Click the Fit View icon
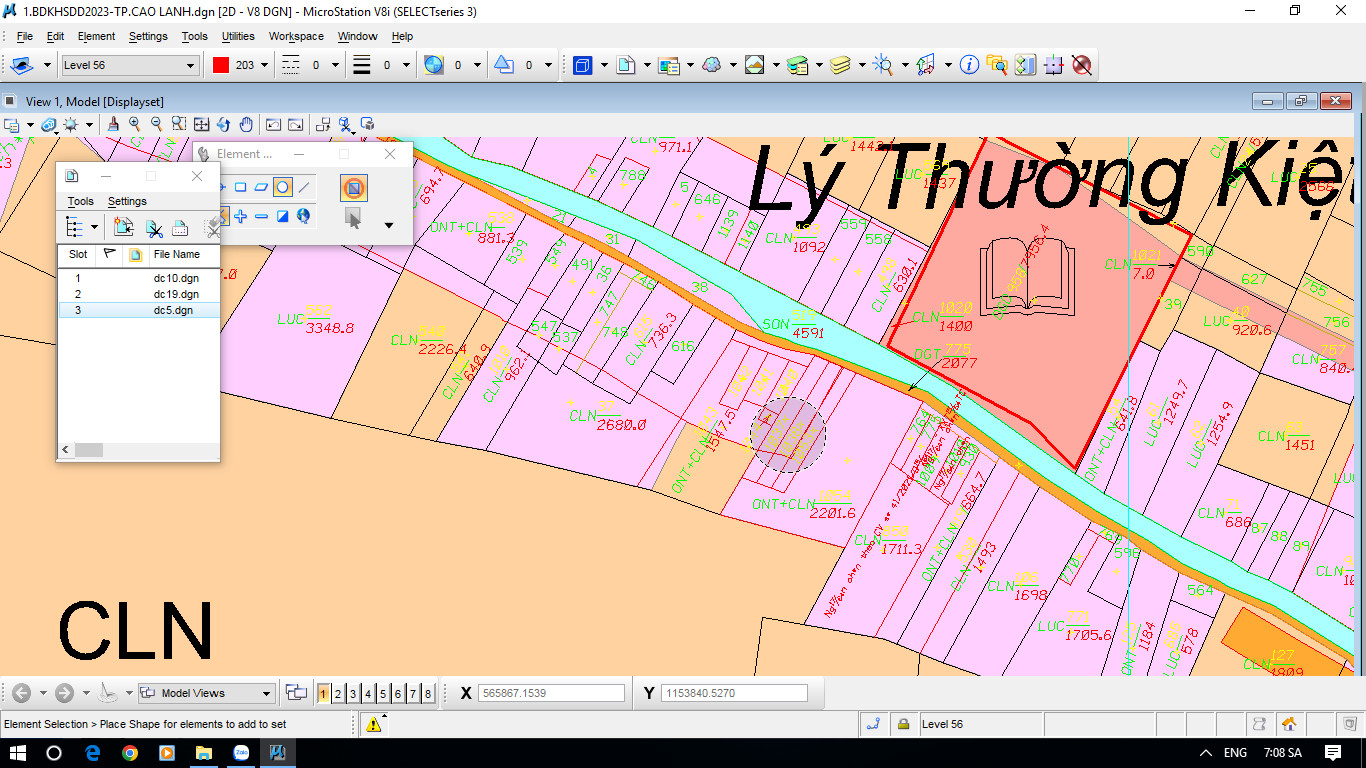1366x768 pixels. [201, 125]
